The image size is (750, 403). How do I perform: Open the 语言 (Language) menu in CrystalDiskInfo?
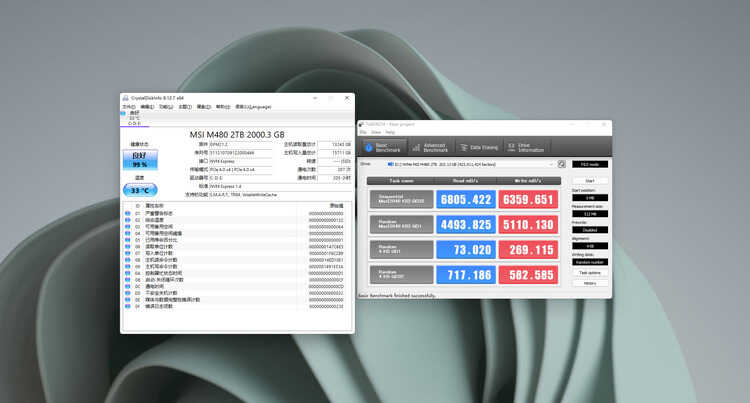coord(254,107)
